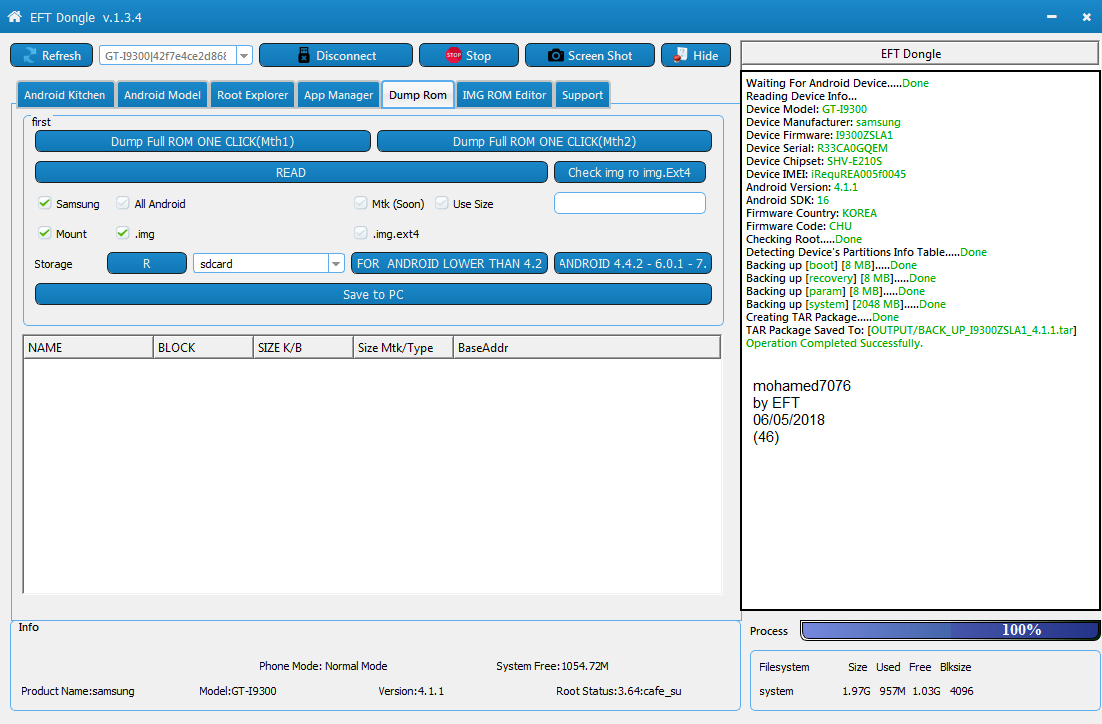The width and height of the screenshot is (1102, 724).
Task: Click the 'Device Model: GT-I9300' log line
Action: tap(806, 109)
